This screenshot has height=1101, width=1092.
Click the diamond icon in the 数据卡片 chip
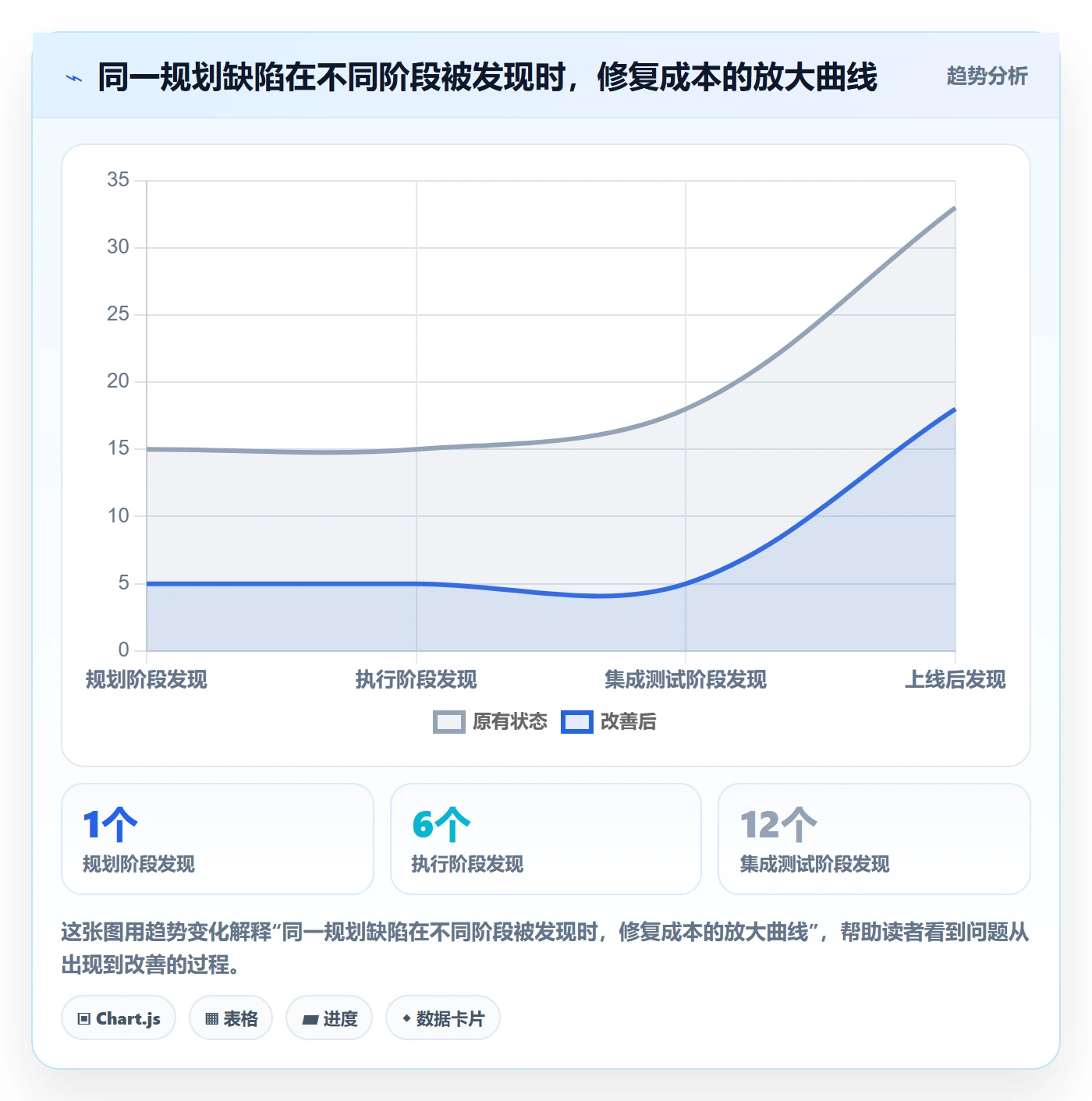coord(406,1018)
